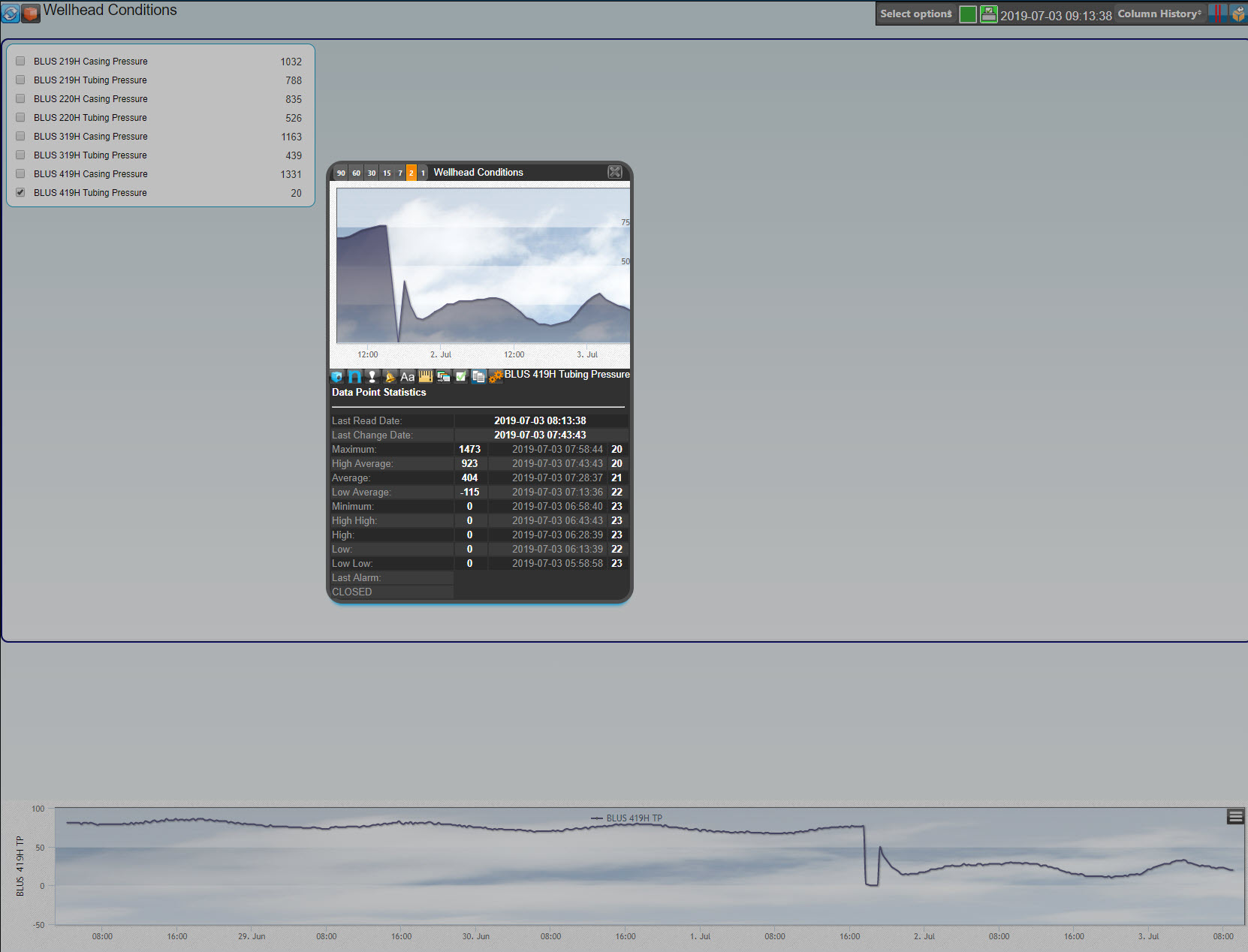Select the 90 day range tab
Viewport: 1248px width, 952px height.
[x=341, y=173]
